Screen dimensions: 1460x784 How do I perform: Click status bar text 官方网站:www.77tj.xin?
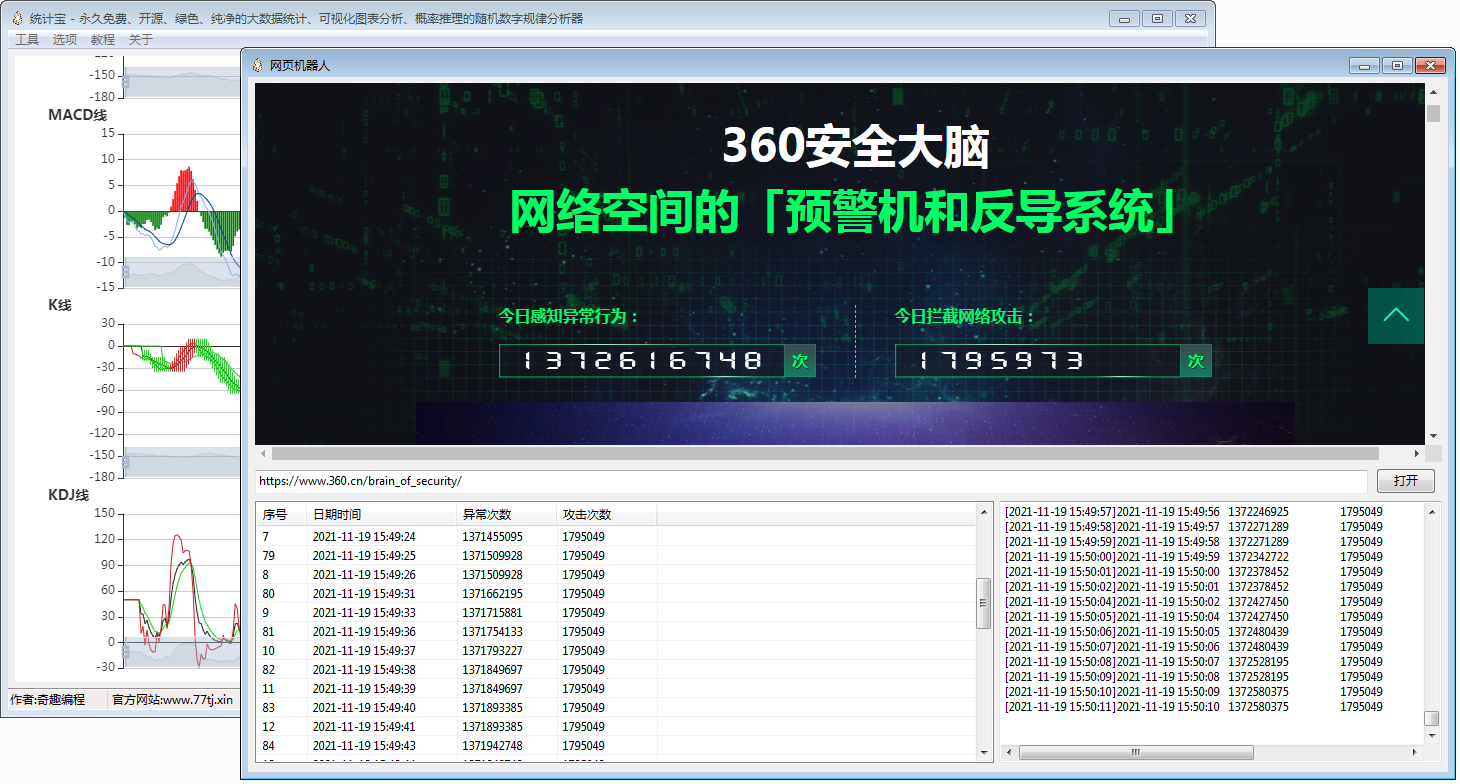click(172, 700)
